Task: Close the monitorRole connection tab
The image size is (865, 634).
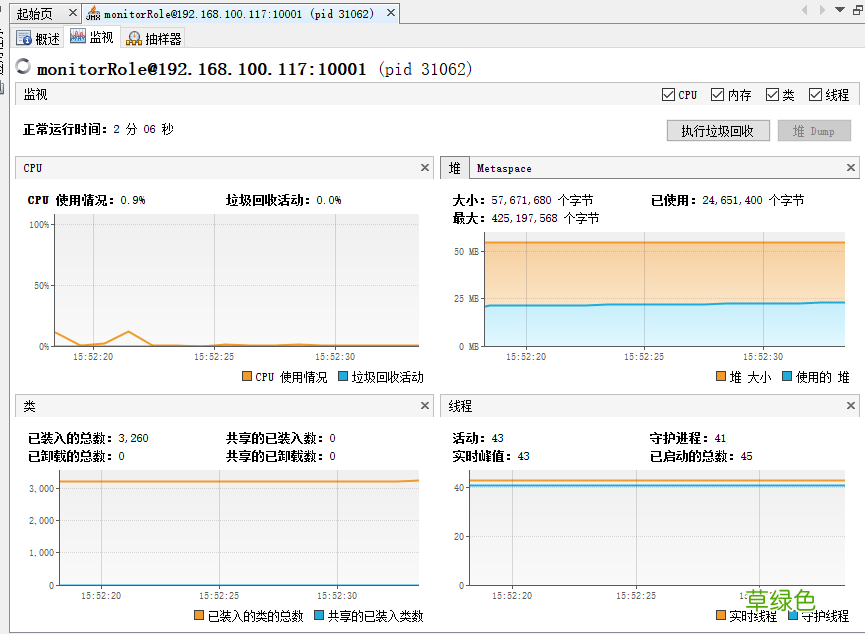Action: [x=391, y=14]
